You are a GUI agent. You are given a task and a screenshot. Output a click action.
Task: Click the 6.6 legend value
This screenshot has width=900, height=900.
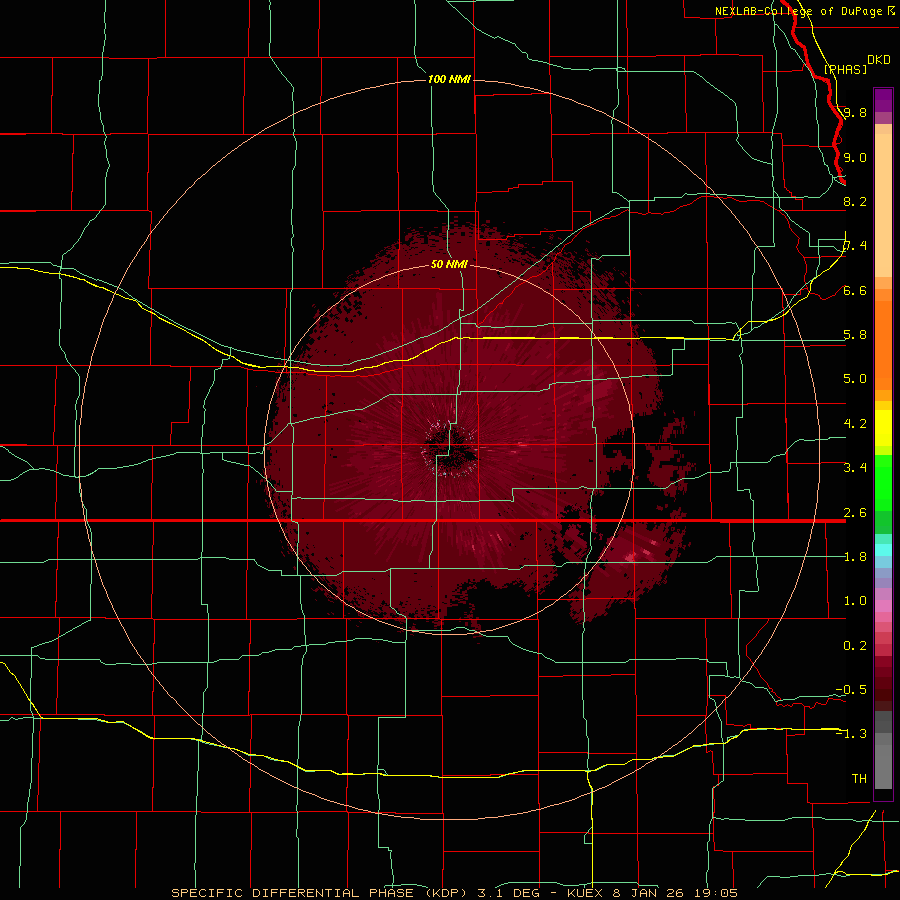pyautogui.click(x=855, y=290)
